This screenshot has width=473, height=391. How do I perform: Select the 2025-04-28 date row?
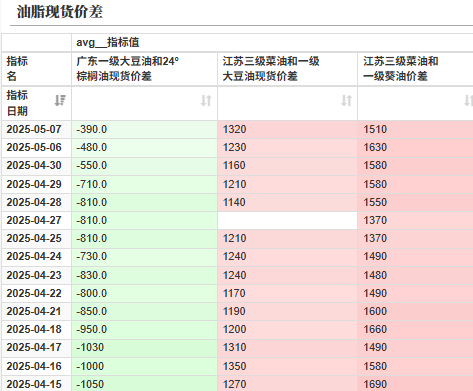click(37, 202)
